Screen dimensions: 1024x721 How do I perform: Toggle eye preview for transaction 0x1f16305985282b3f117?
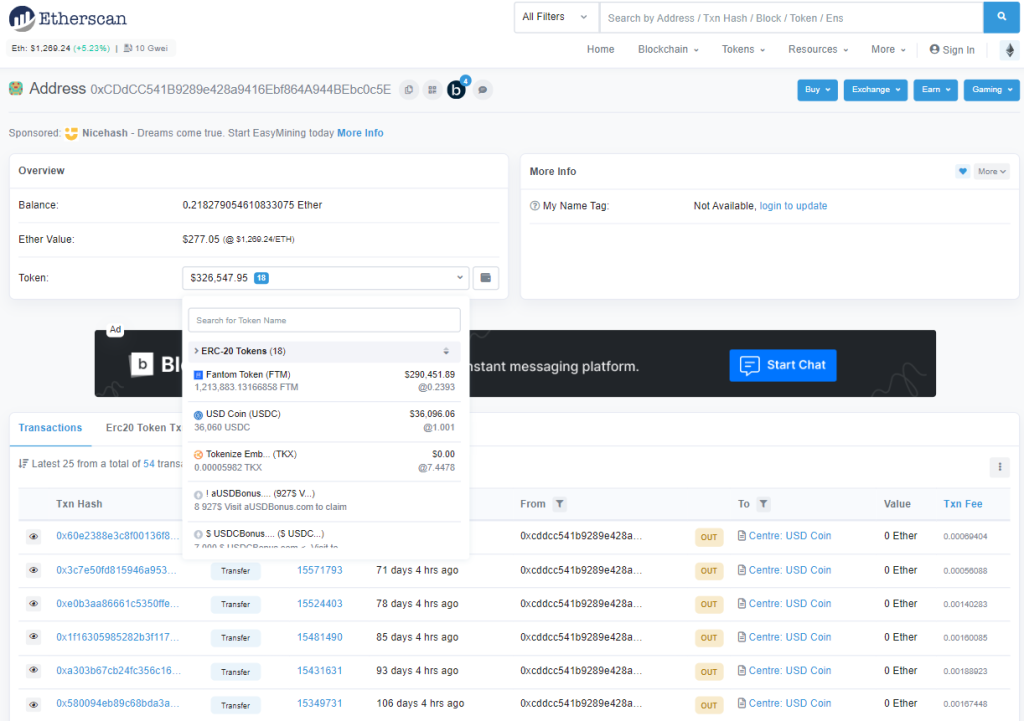coord(33,637)
